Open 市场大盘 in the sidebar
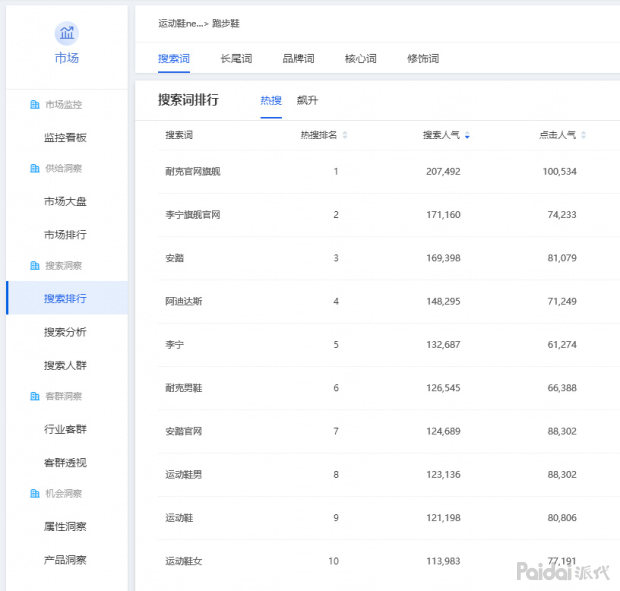620x591 pixels. tap(65, 202)
